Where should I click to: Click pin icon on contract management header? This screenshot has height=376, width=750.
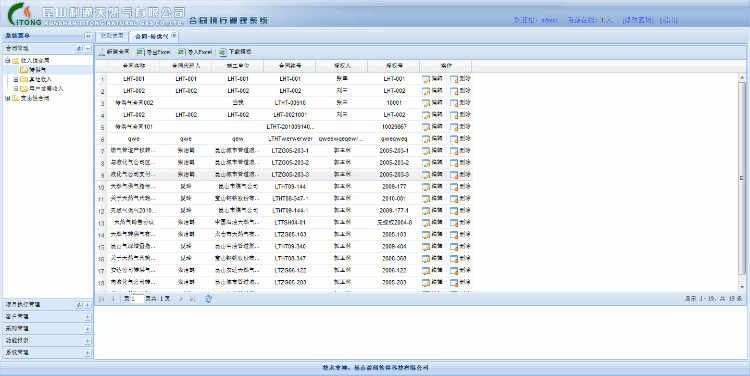click(x=79, y=48)
